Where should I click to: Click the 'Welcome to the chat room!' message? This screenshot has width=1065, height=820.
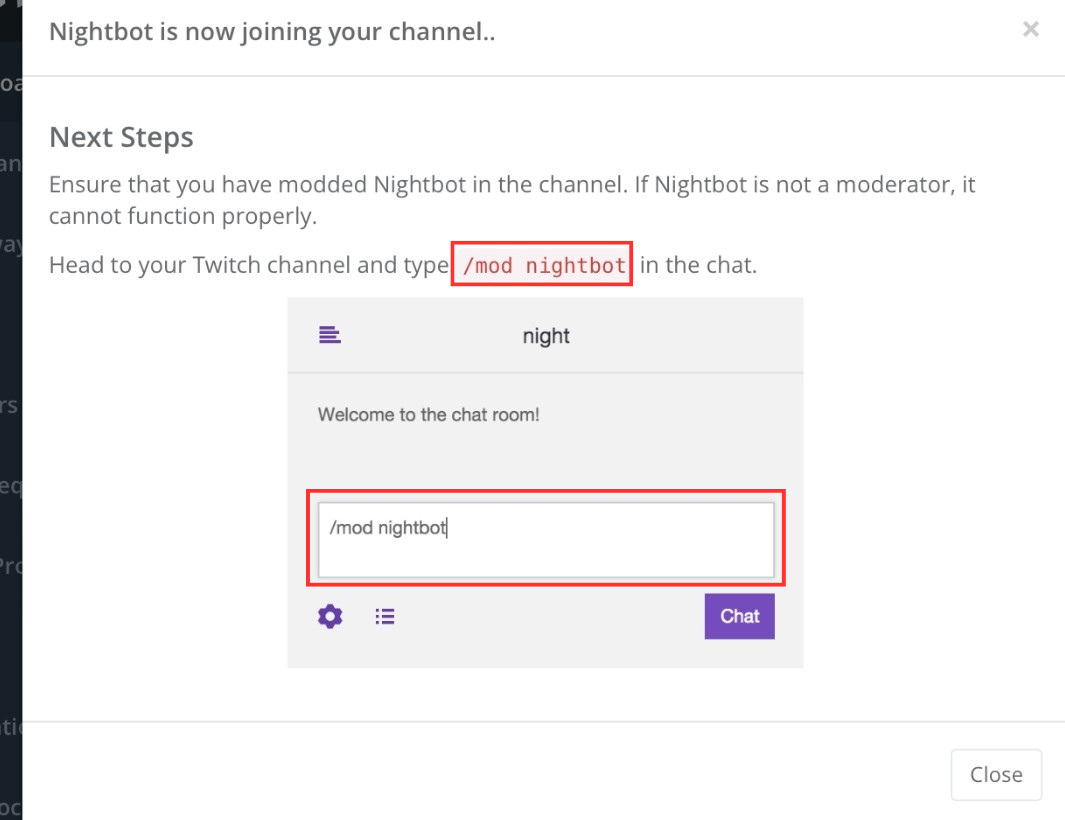coord(429,414)
